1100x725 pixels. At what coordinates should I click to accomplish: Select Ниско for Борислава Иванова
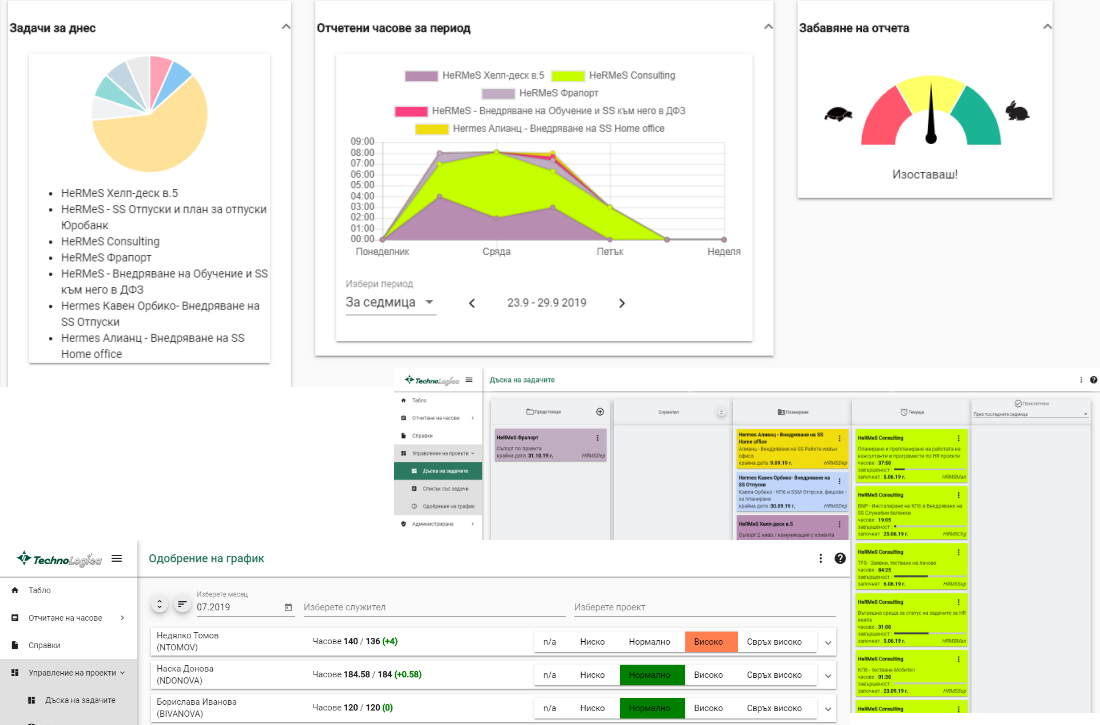592,708
